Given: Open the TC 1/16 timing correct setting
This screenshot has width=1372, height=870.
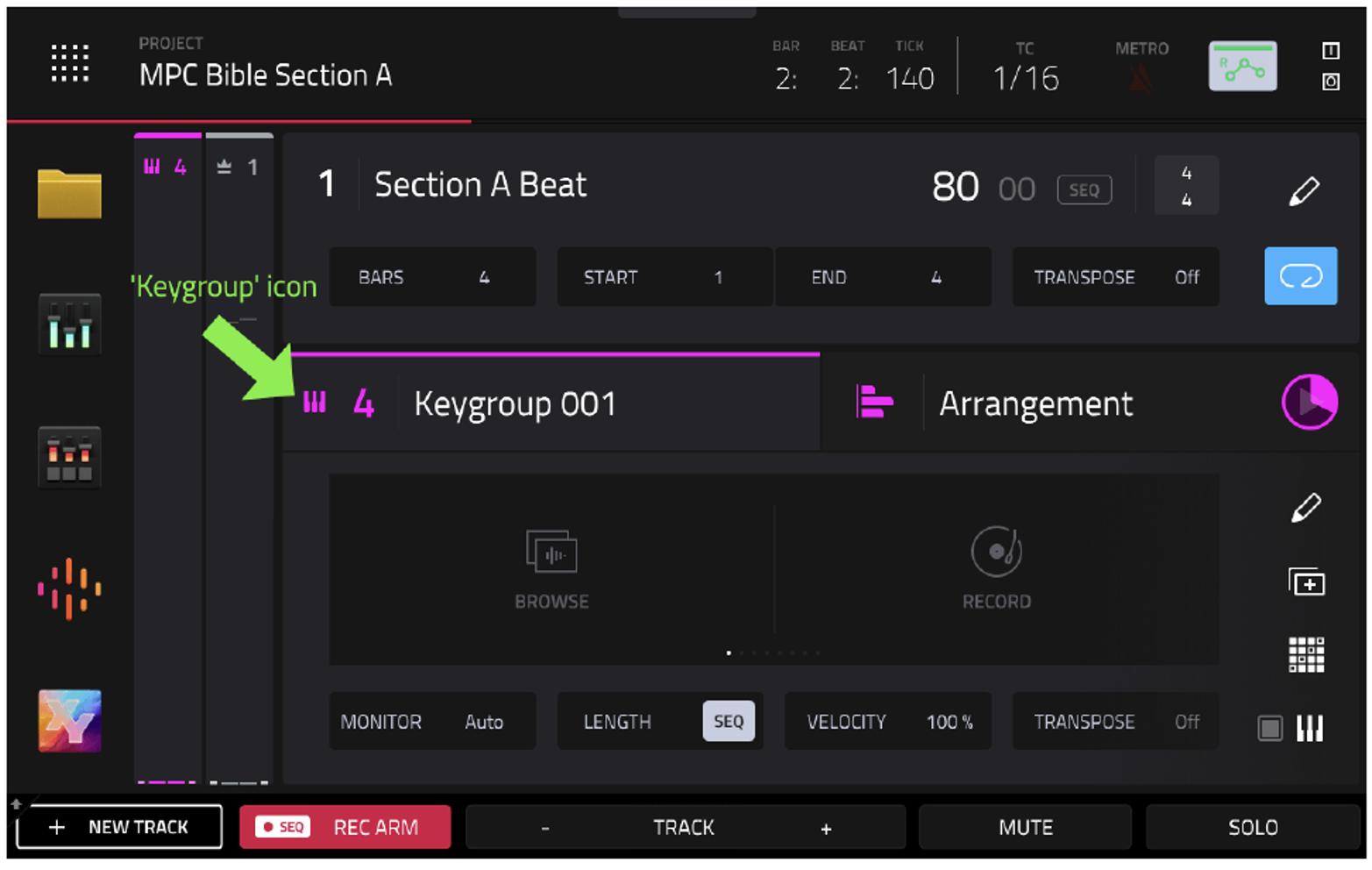Looking at the screenshot, I should (1026, 68).
